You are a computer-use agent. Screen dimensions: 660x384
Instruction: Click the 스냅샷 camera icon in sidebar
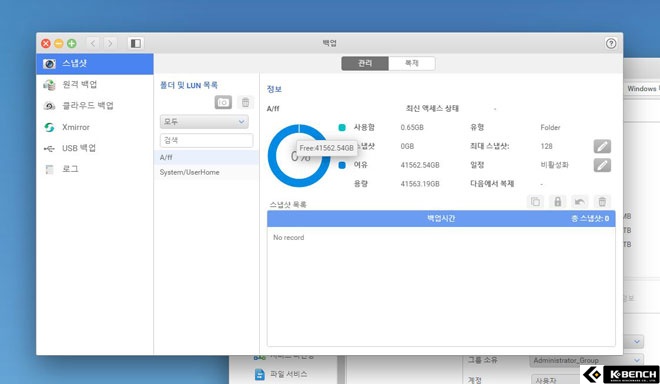tap(49, 64)
